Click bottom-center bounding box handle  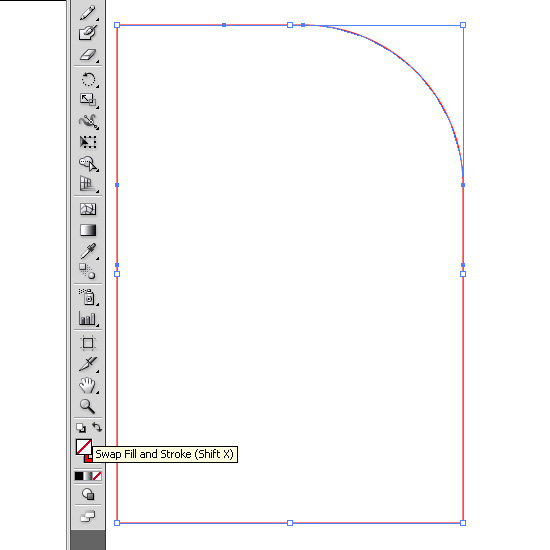point(290,523)
